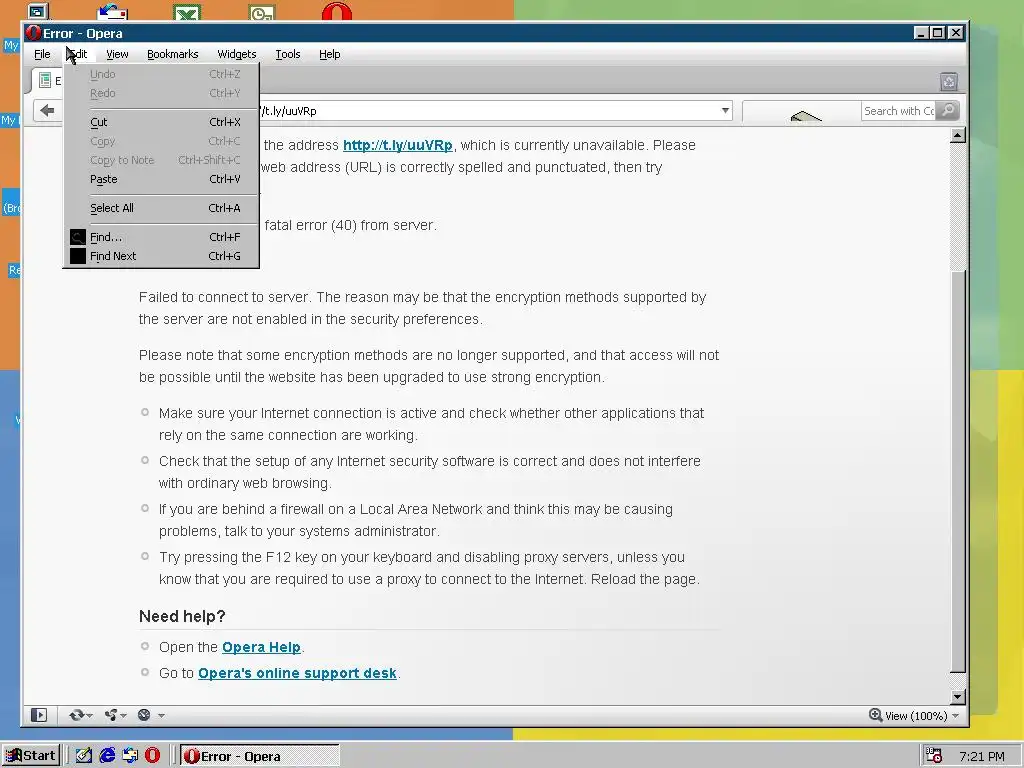
Task: Toggle the side panel button in status bar
Action: tap(39, 715)
